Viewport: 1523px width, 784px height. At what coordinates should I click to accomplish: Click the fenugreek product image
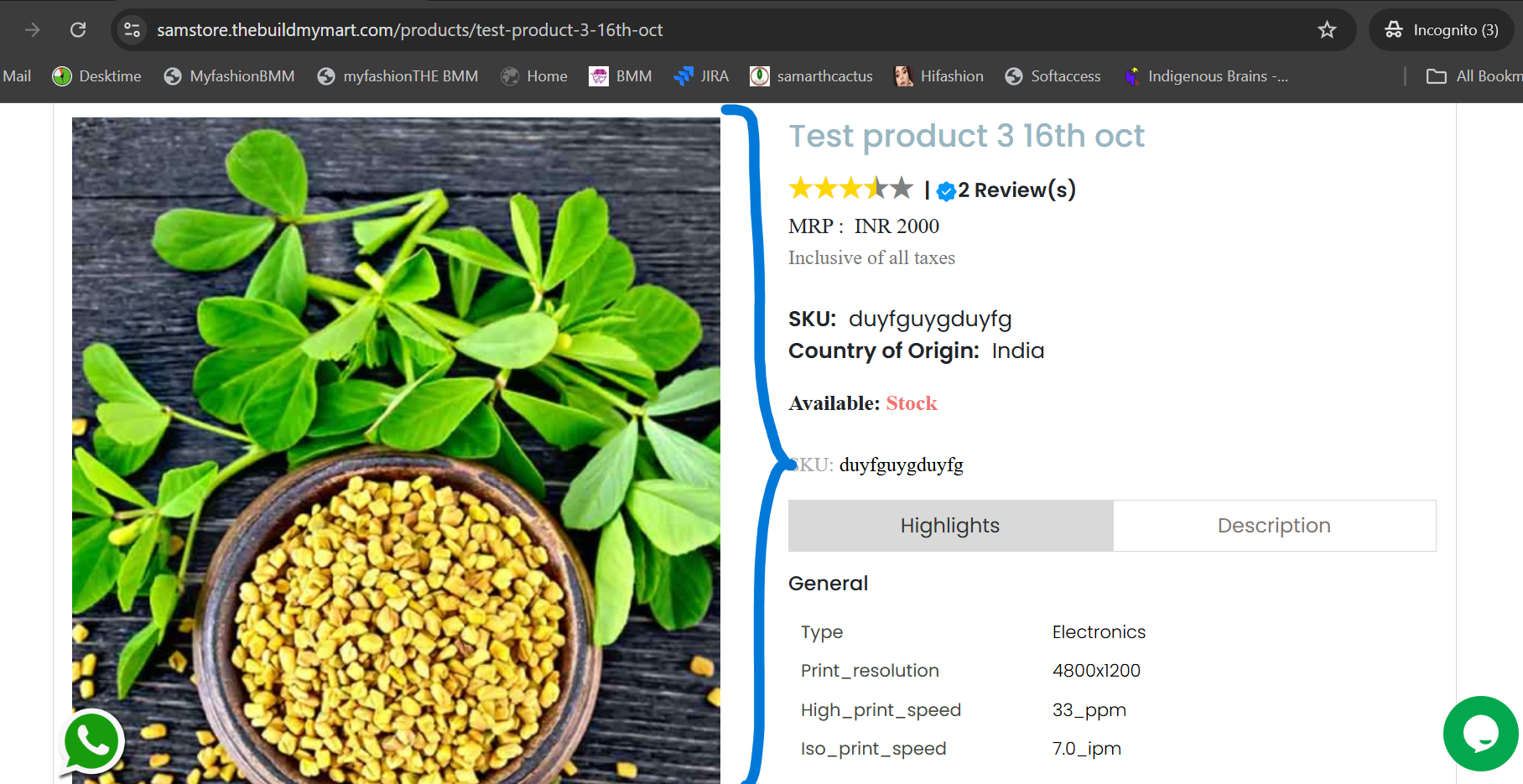tap(396, 450)
